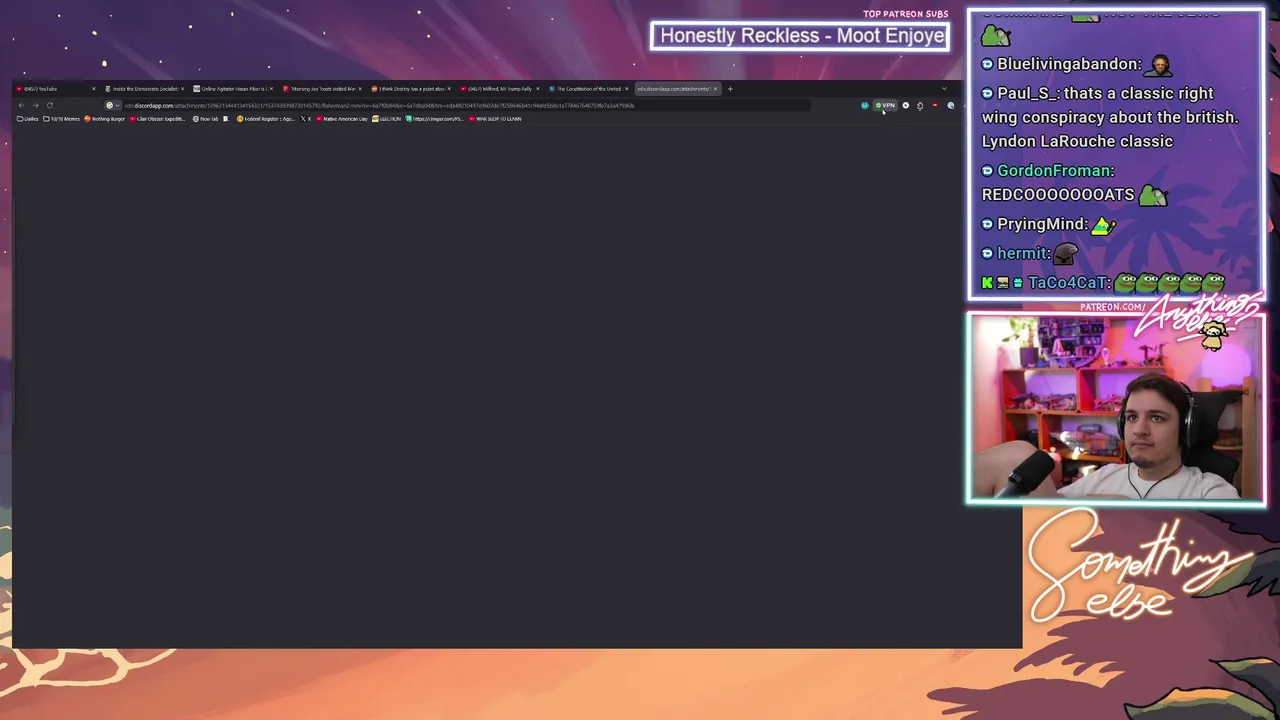
Task: Go back with the browser back arrow
Action: pyautogui.click(x=21, y=105)
